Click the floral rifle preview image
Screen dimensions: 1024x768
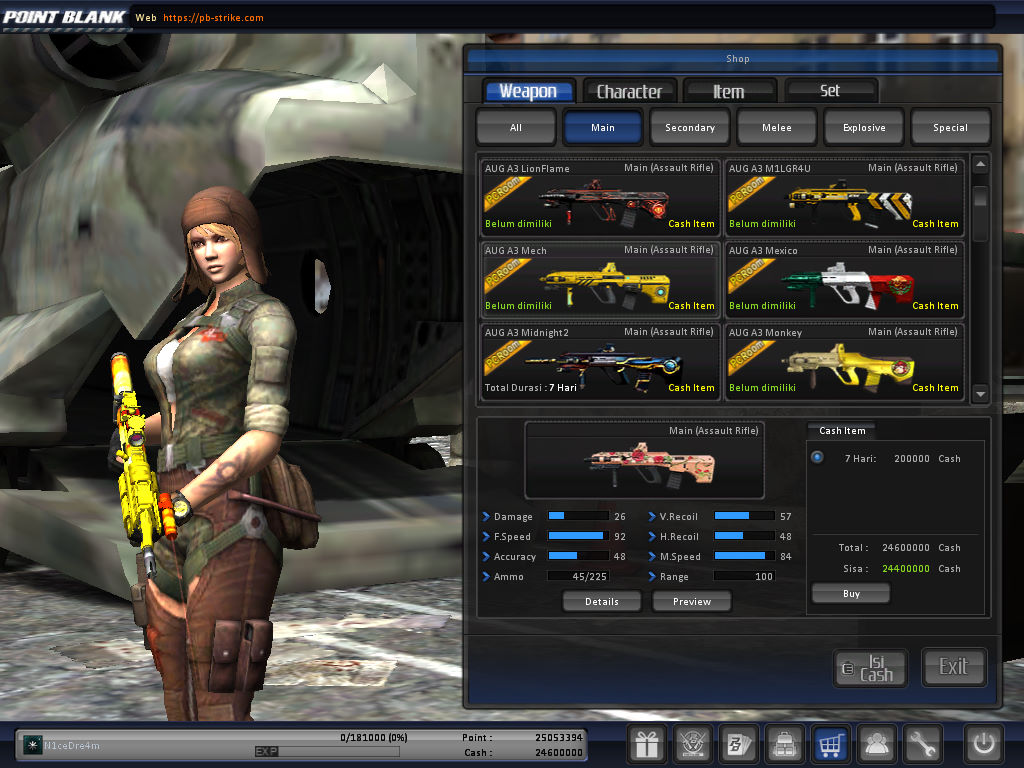pos(645,460)
